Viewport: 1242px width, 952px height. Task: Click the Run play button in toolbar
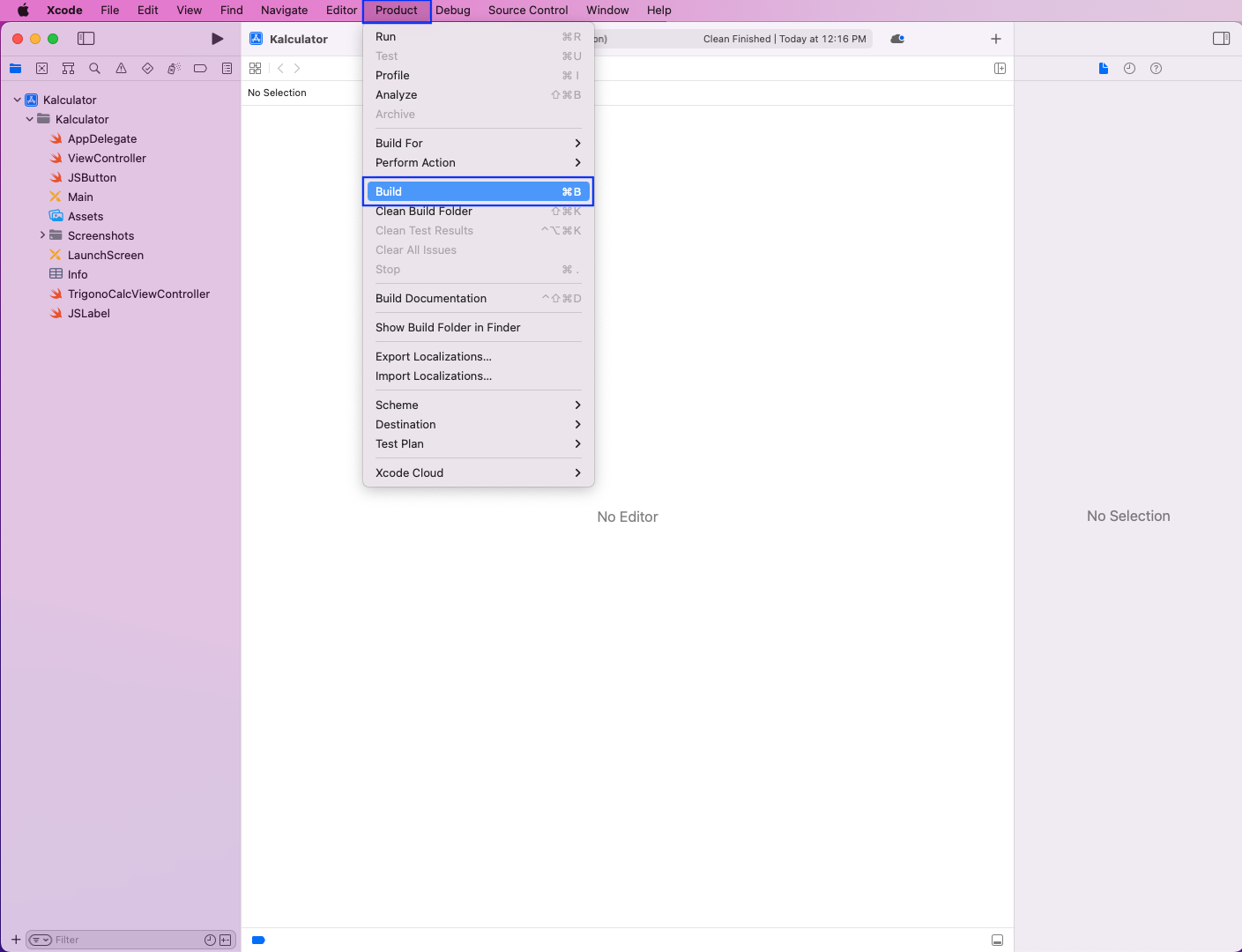coord(218,39)
